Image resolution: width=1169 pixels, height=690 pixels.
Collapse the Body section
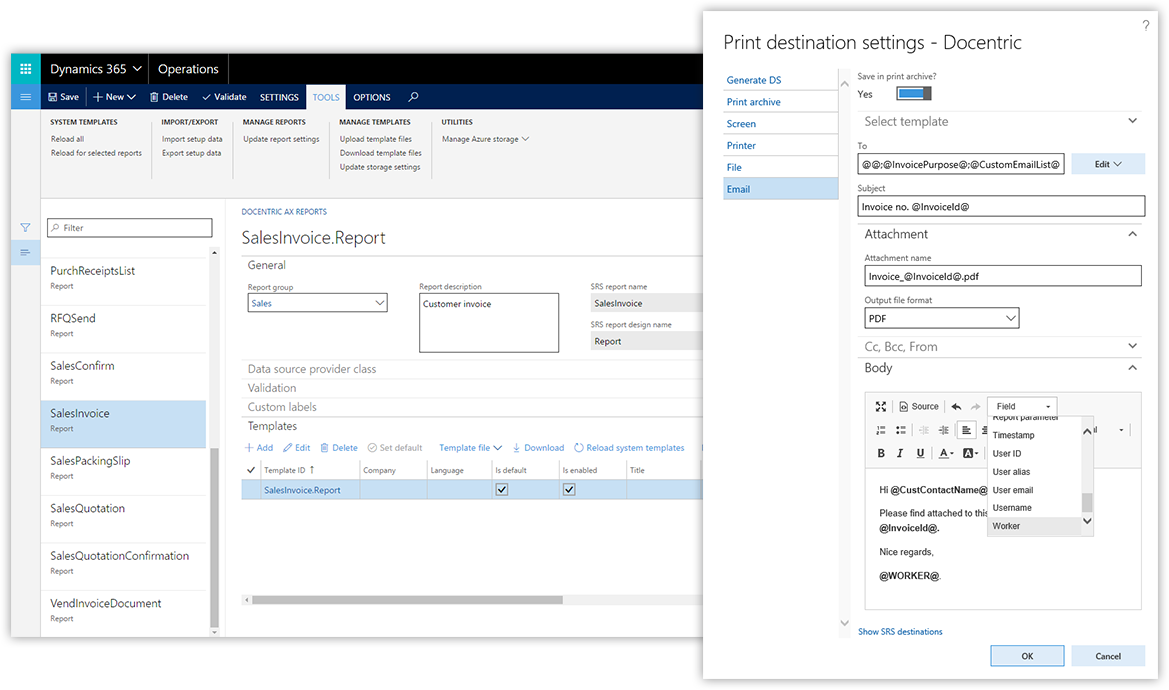pos(1000,368)
